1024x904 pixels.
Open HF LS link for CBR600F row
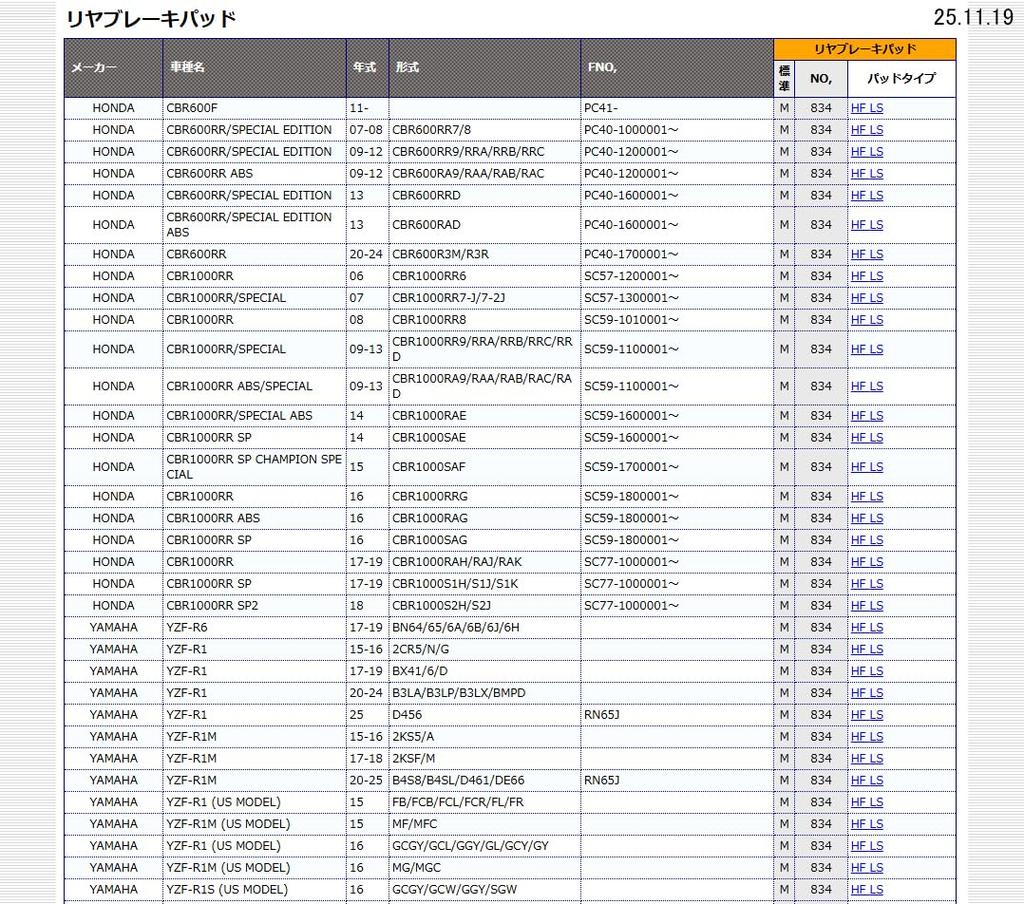coord(866,108)
